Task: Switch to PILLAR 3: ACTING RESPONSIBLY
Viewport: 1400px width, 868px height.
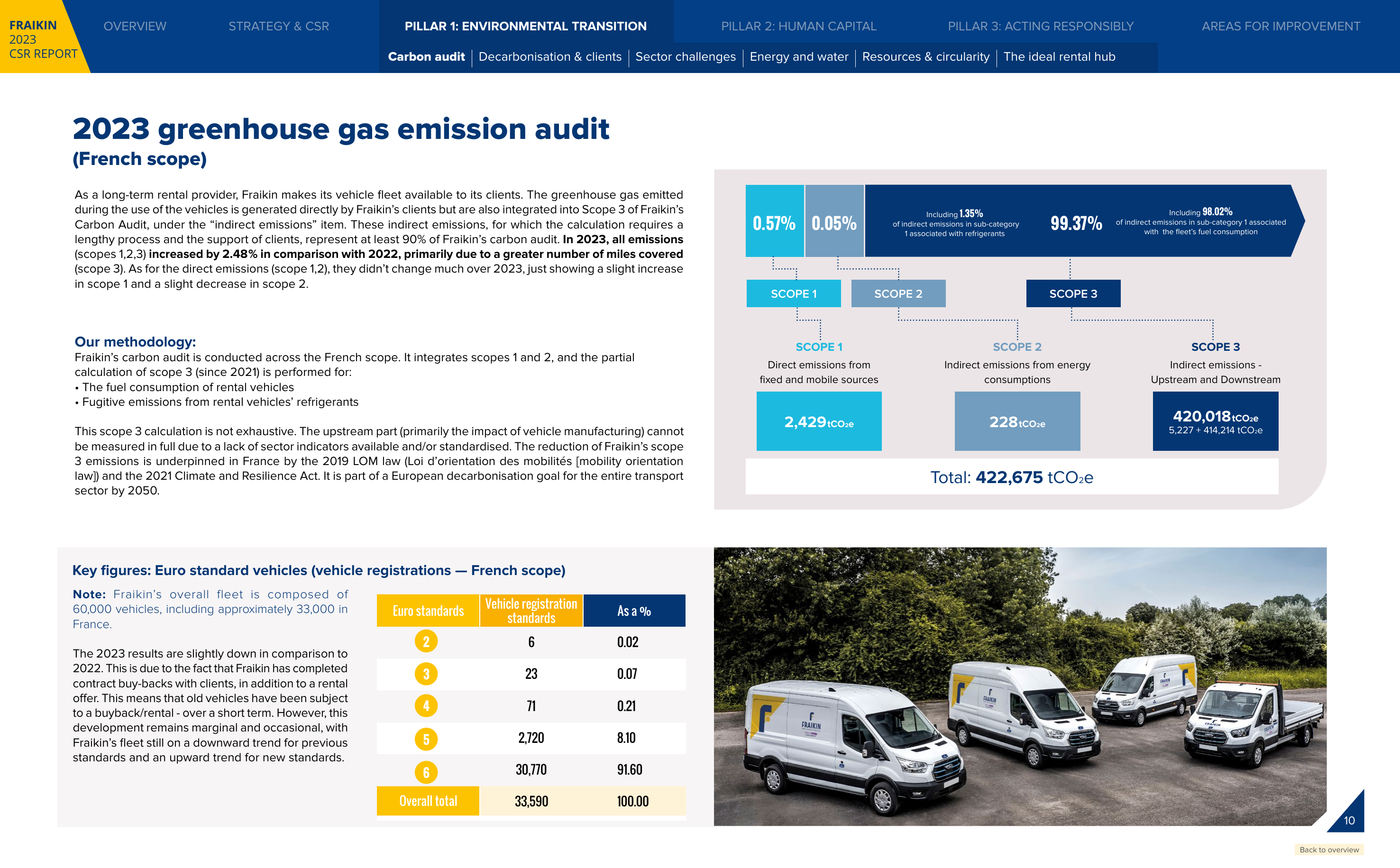Action: click(1041, 27)
